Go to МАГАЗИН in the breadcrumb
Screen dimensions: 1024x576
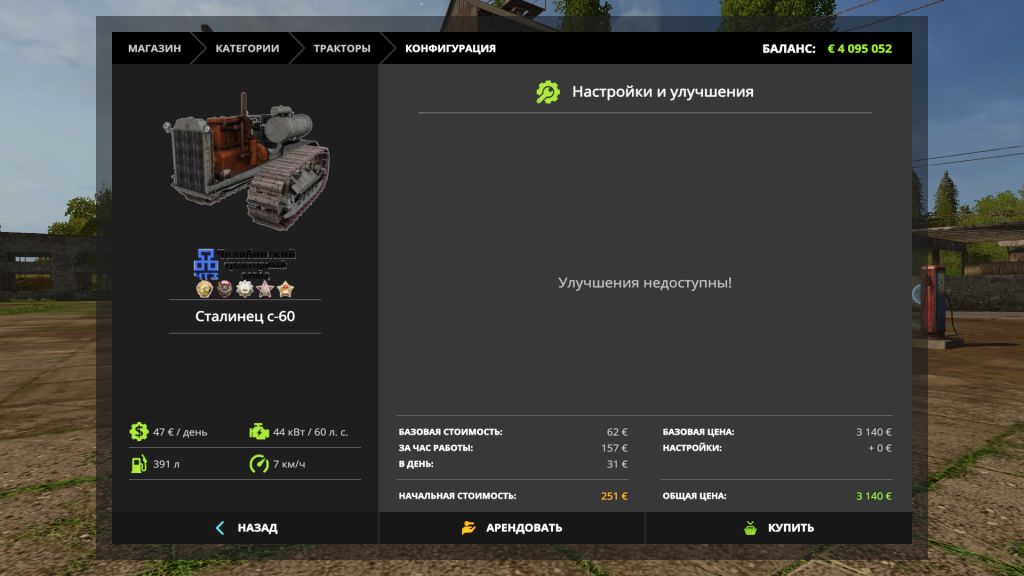[x=154, y=48]
